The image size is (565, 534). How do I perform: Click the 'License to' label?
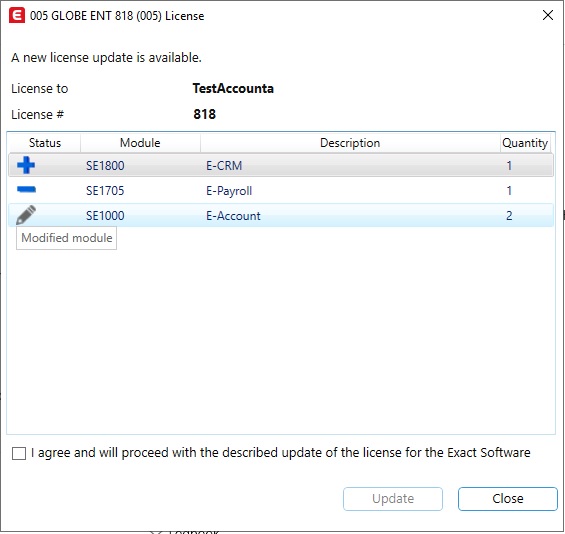point(40,89)
